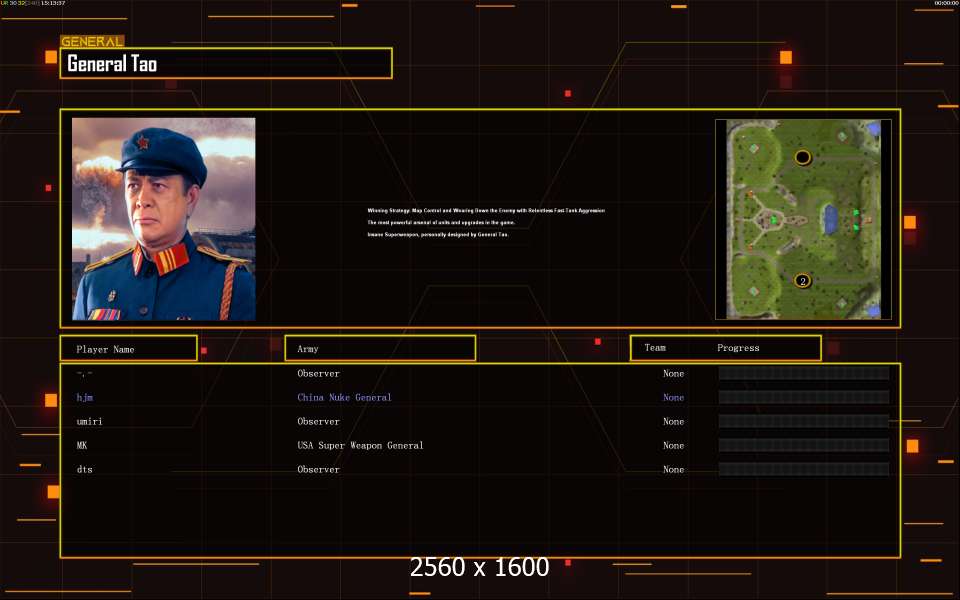This screenshot has width=960, height=600.
Task: Select player hjm in the list
Action: (84, 397)
